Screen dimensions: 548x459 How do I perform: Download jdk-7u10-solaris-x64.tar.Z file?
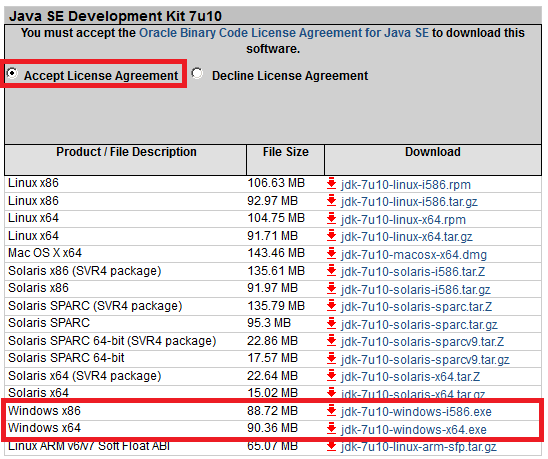411,376
